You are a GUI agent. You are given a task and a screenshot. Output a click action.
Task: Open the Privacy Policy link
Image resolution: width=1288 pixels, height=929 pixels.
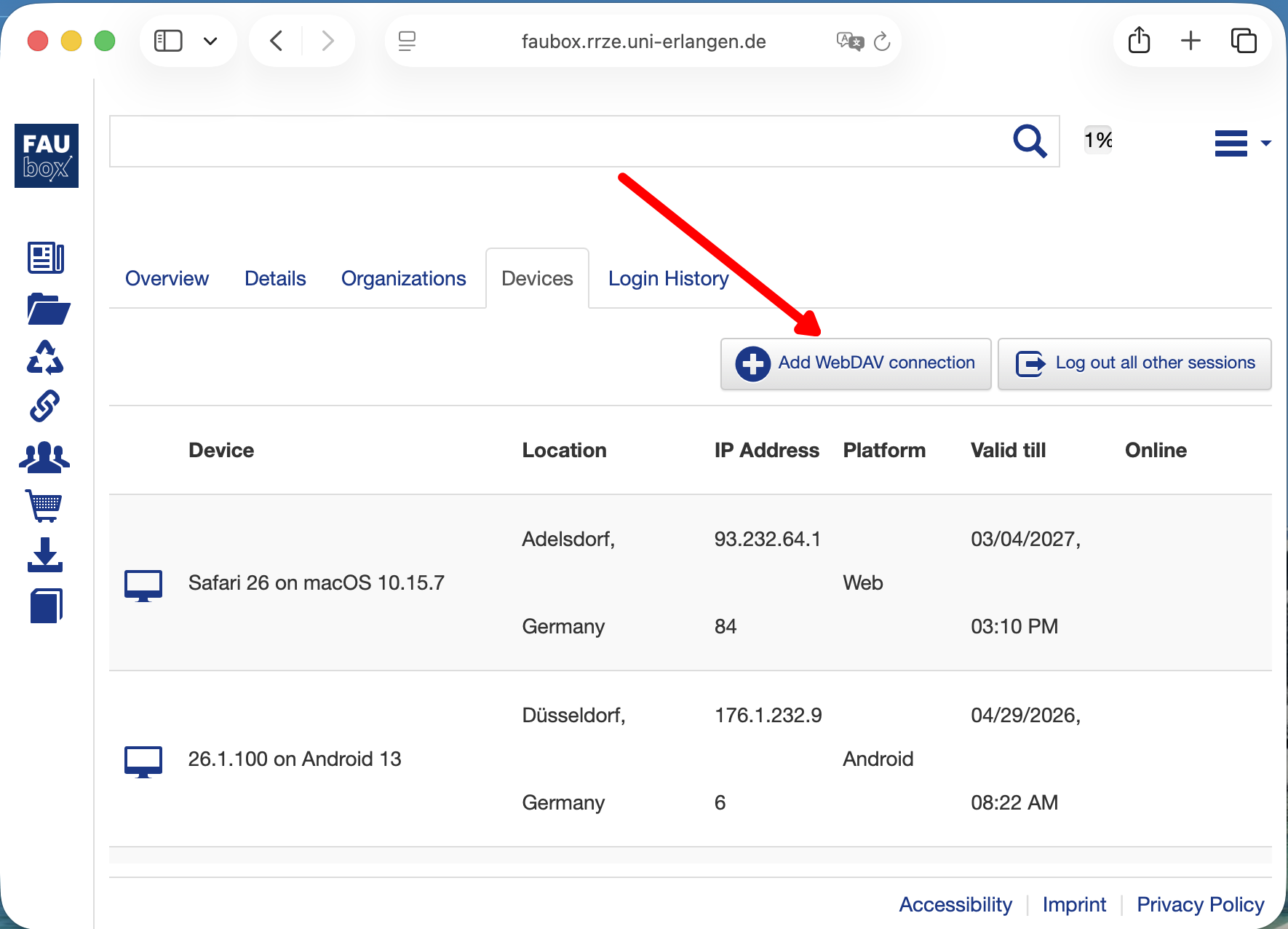click(1200, 904)
